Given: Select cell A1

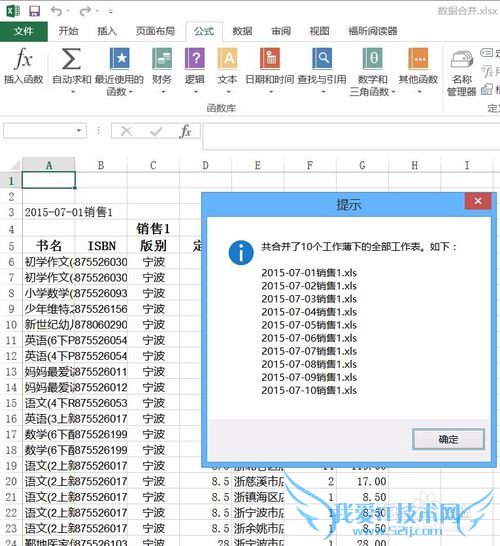Looking at the screenshot, I should coord(49,180).
